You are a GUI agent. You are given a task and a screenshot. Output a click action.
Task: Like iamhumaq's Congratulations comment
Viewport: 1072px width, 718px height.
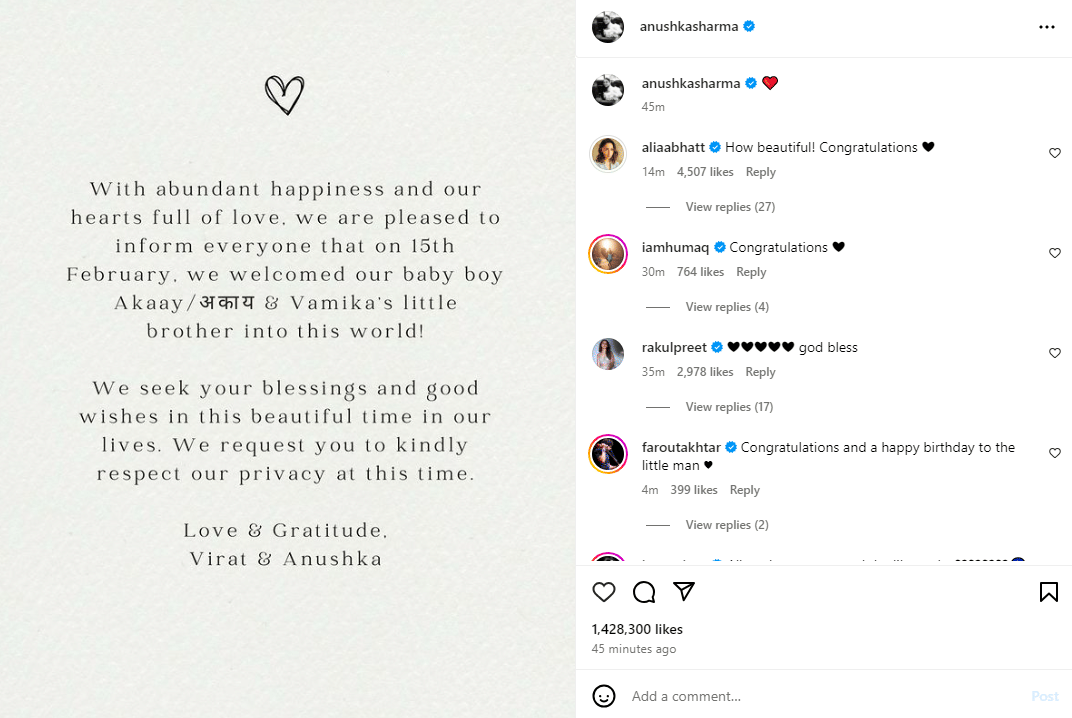(1054, 253)
